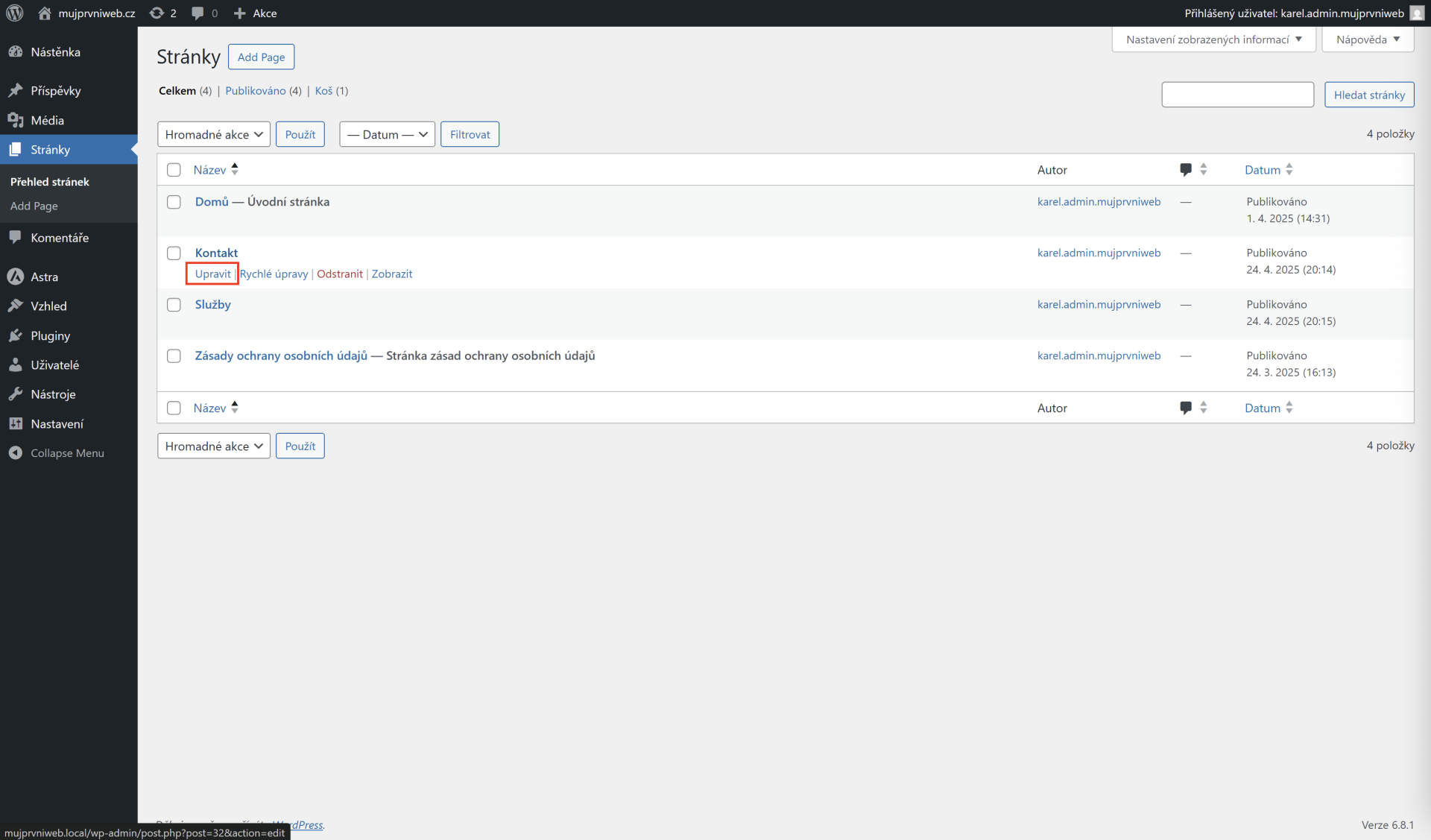Tick the Služby row checkbox
Screen dimensions: 1431x840
click(x=174, y=305)
